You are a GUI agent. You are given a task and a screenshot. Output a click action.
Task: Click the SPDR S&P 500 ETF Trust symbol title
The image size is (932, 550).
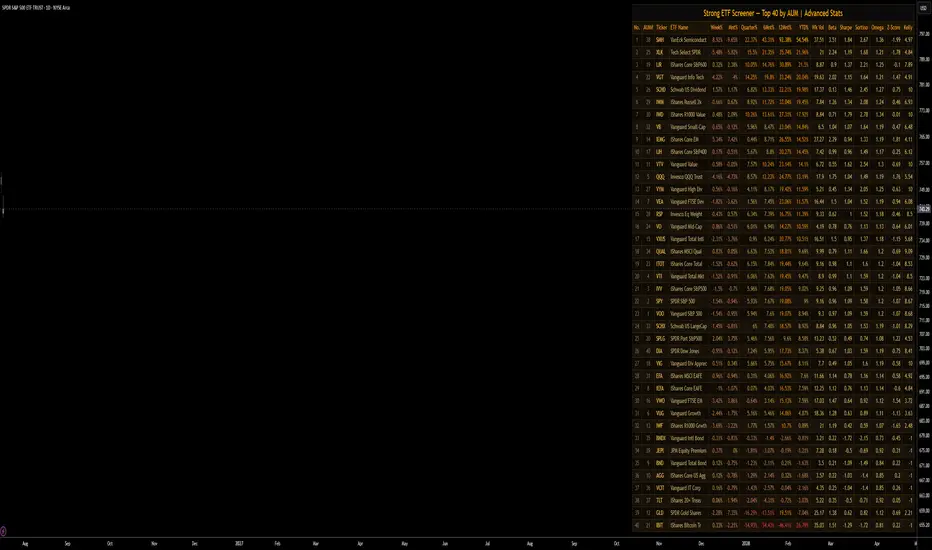click(x=36, y=8)
